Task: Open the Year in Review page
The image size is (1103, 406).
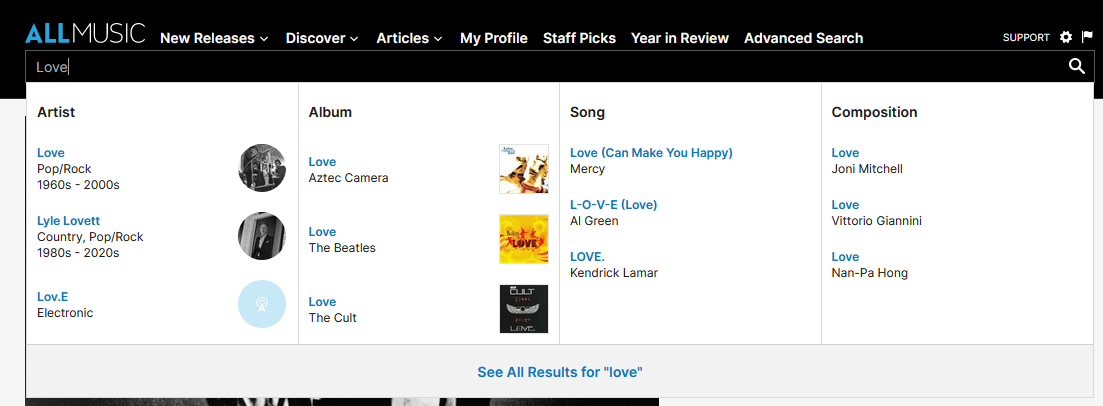Action: pos(679,38)
